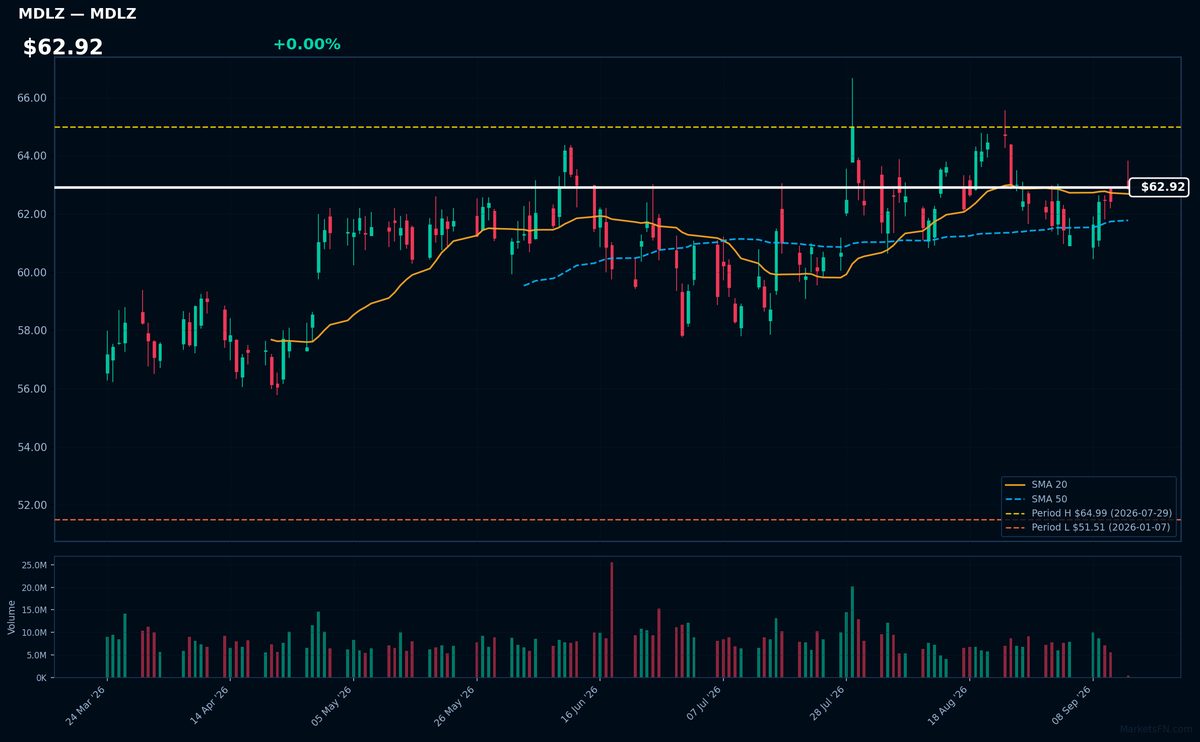This screenshot has height=742, width=1200.
Task: Click the 14 Apr '26 date label
Action: (211, 705)
